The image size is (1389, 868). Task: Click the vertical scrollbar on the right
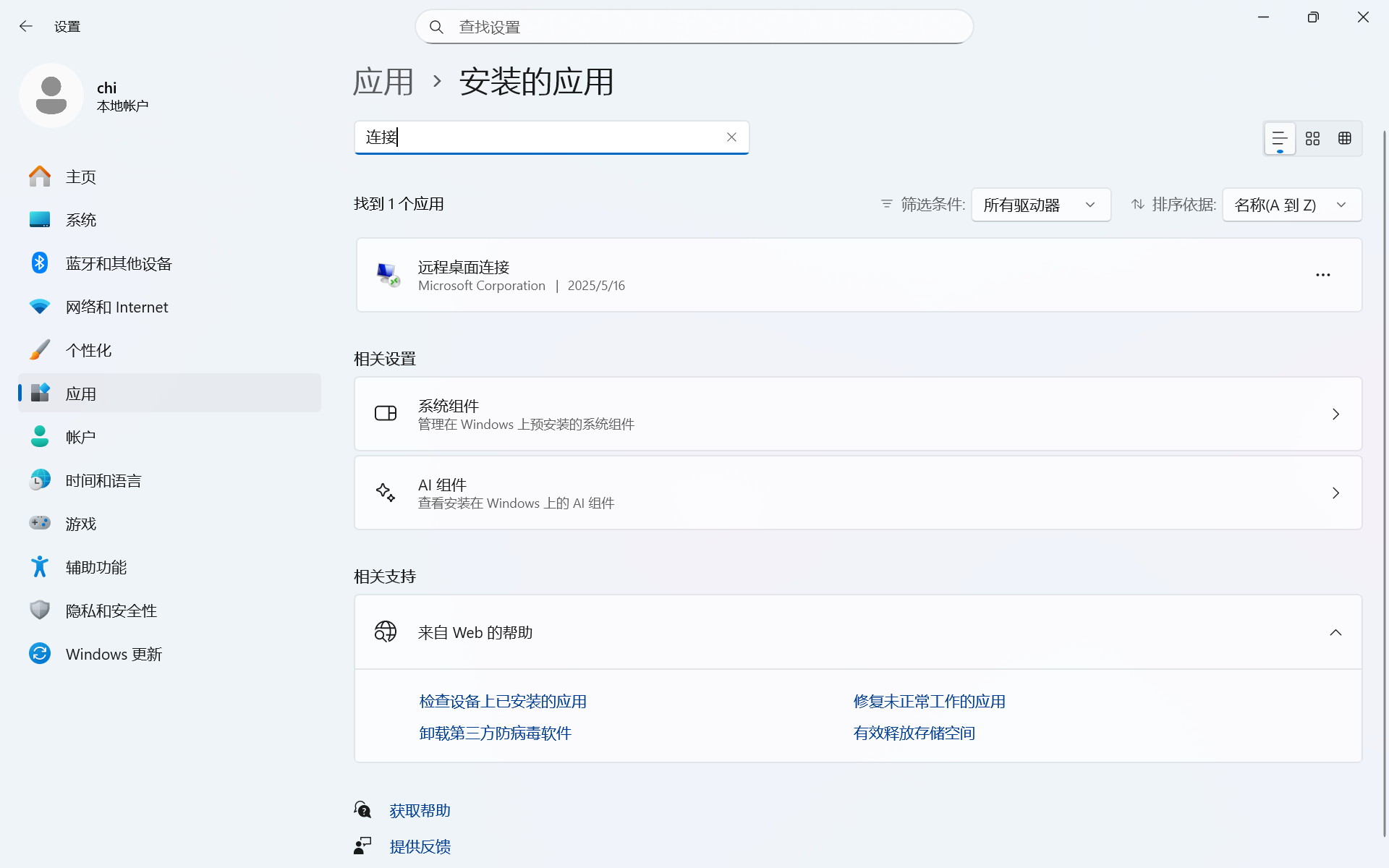[x=1385, y=483]
